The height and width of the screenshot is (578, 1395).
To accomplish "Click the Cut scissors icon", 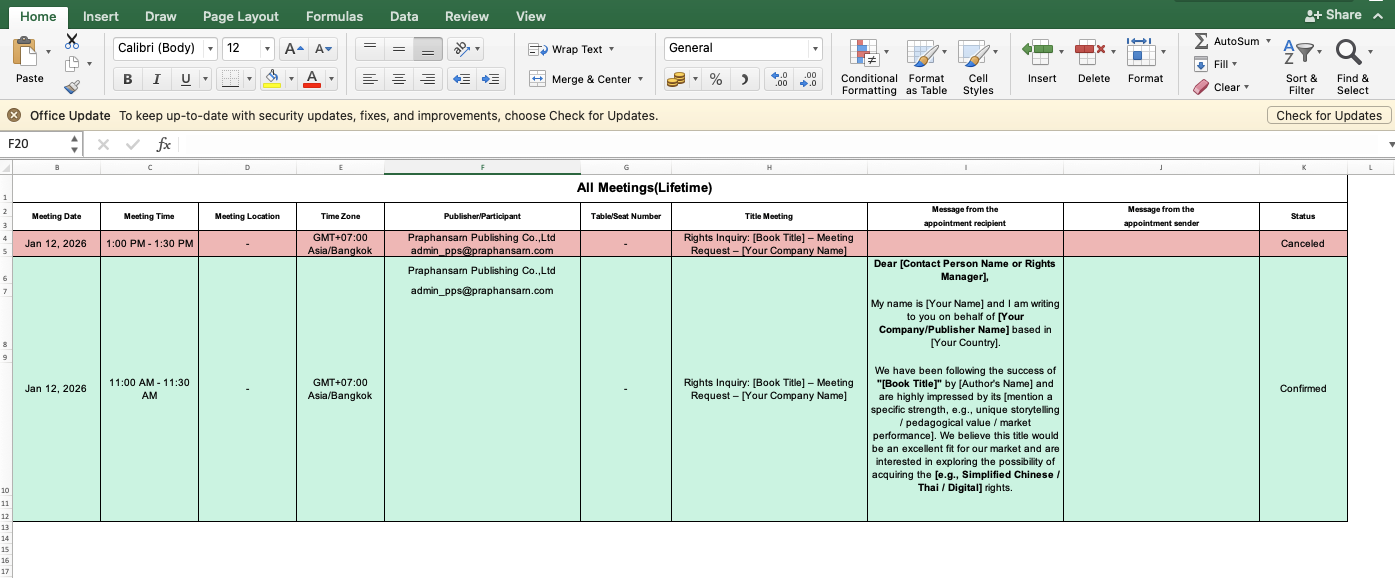I will coord(72,42).
